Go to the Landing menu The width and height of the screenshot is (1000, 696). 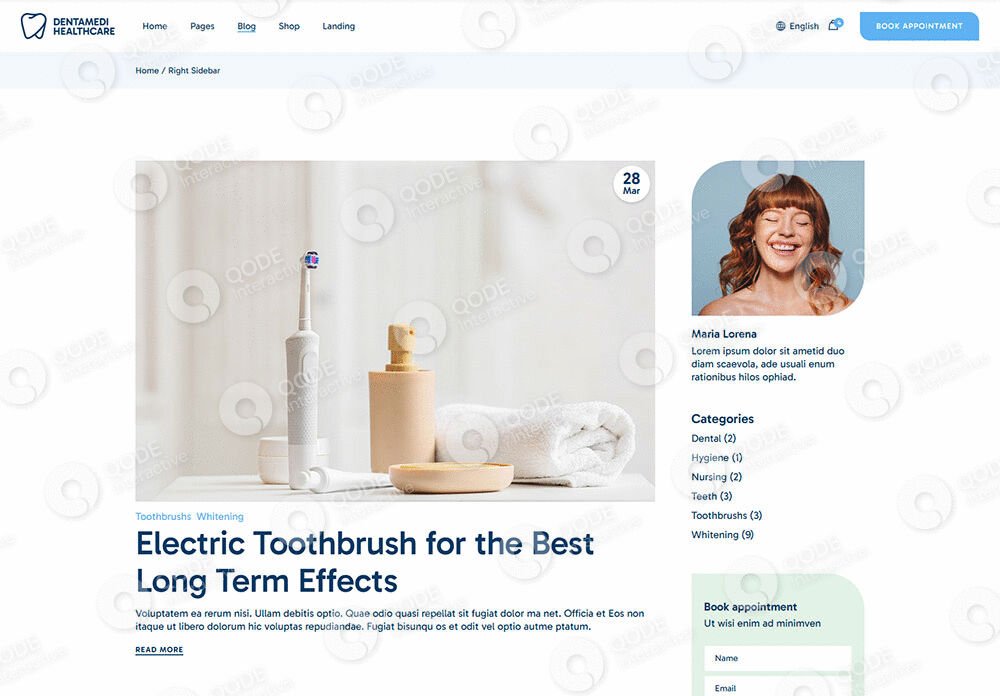(x=339, y=26)
